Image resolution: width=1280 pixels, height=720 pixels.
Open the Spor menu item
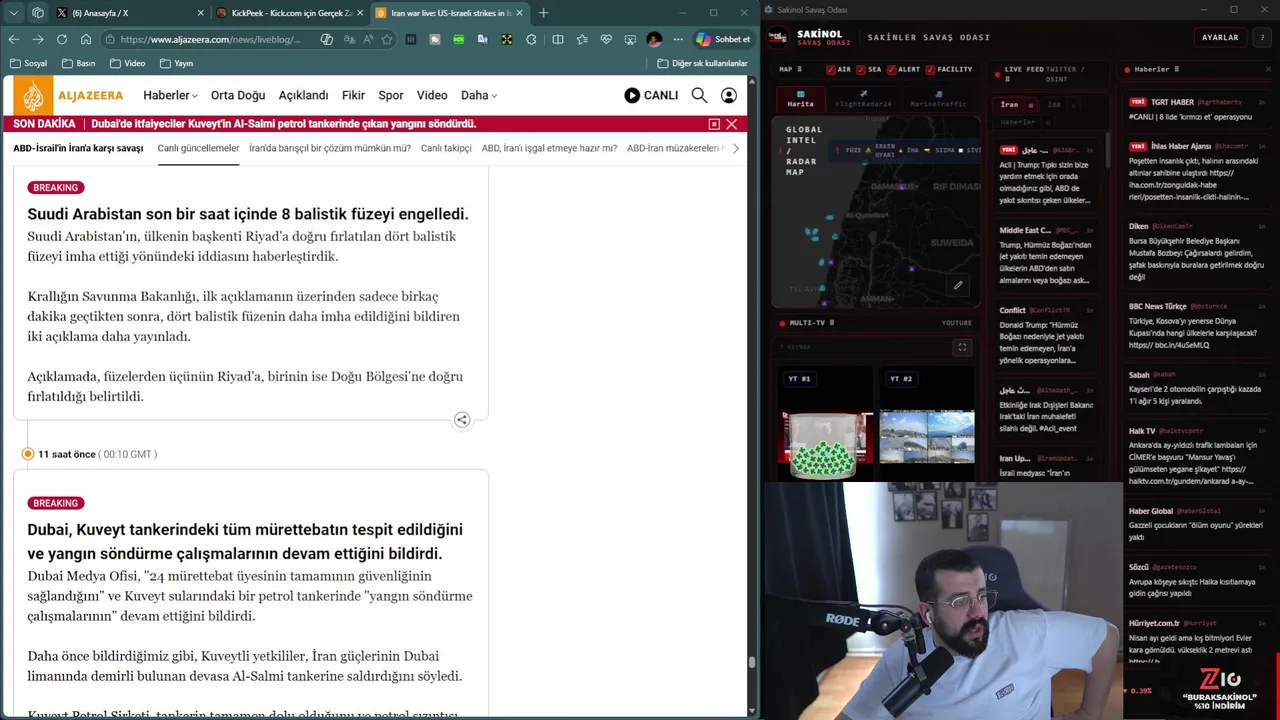[391, 95]
